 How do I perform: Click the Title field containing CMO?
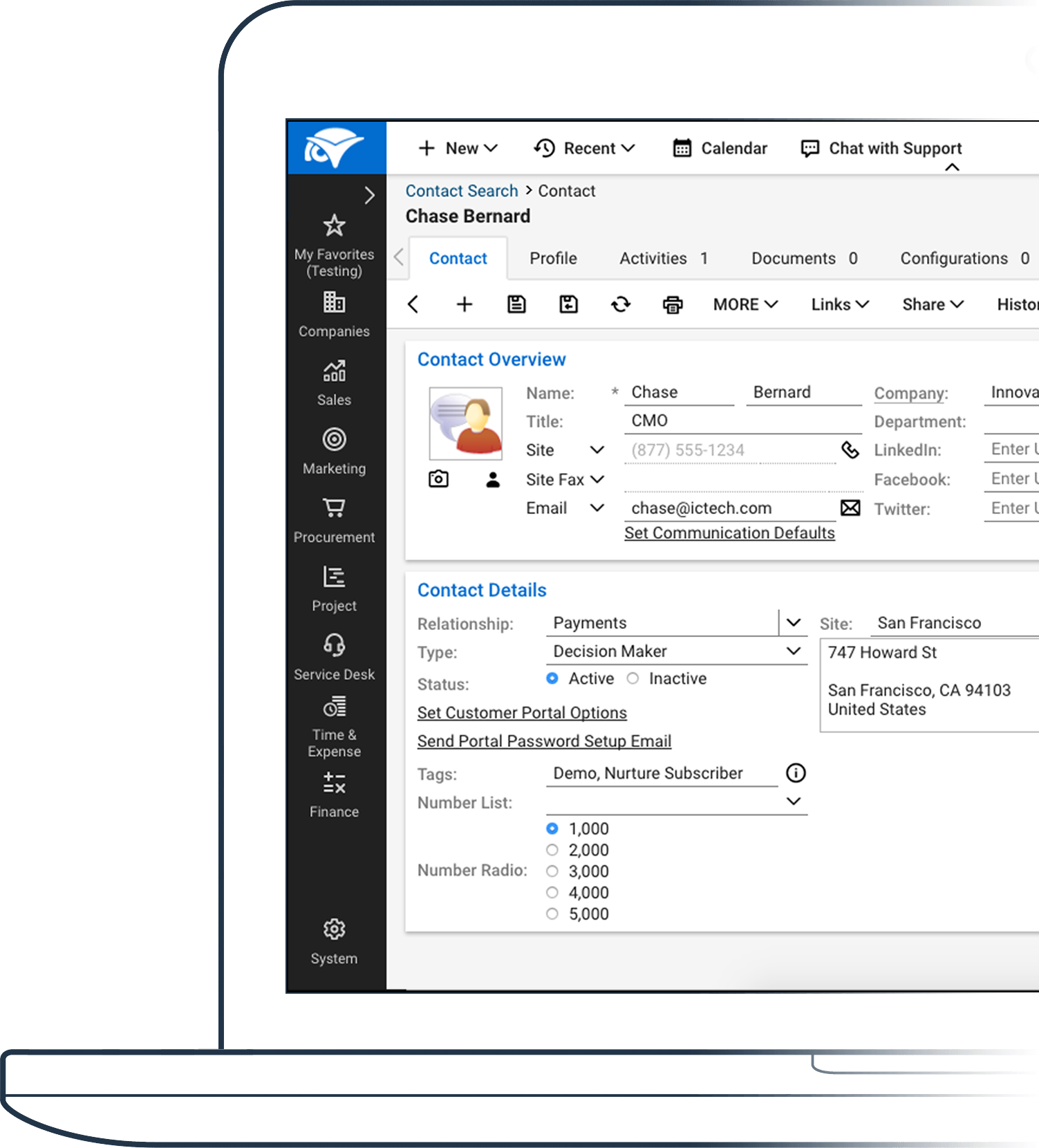coord(742,420)
